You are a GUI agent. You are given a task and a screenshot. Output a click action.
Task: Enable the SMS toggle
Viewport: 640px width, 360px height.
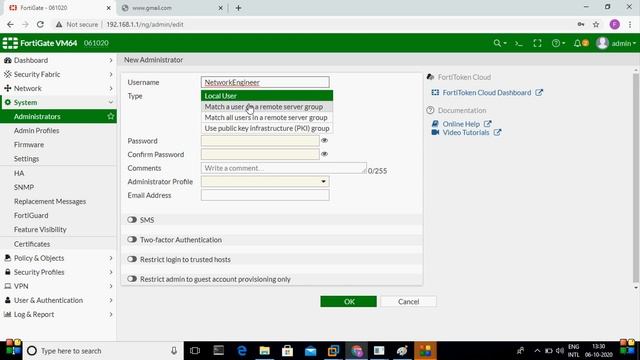132,220
